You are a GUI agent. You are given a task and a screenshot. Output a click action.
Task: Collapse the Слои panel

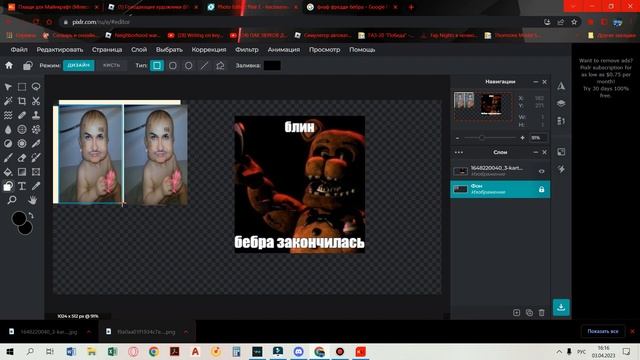536,152
